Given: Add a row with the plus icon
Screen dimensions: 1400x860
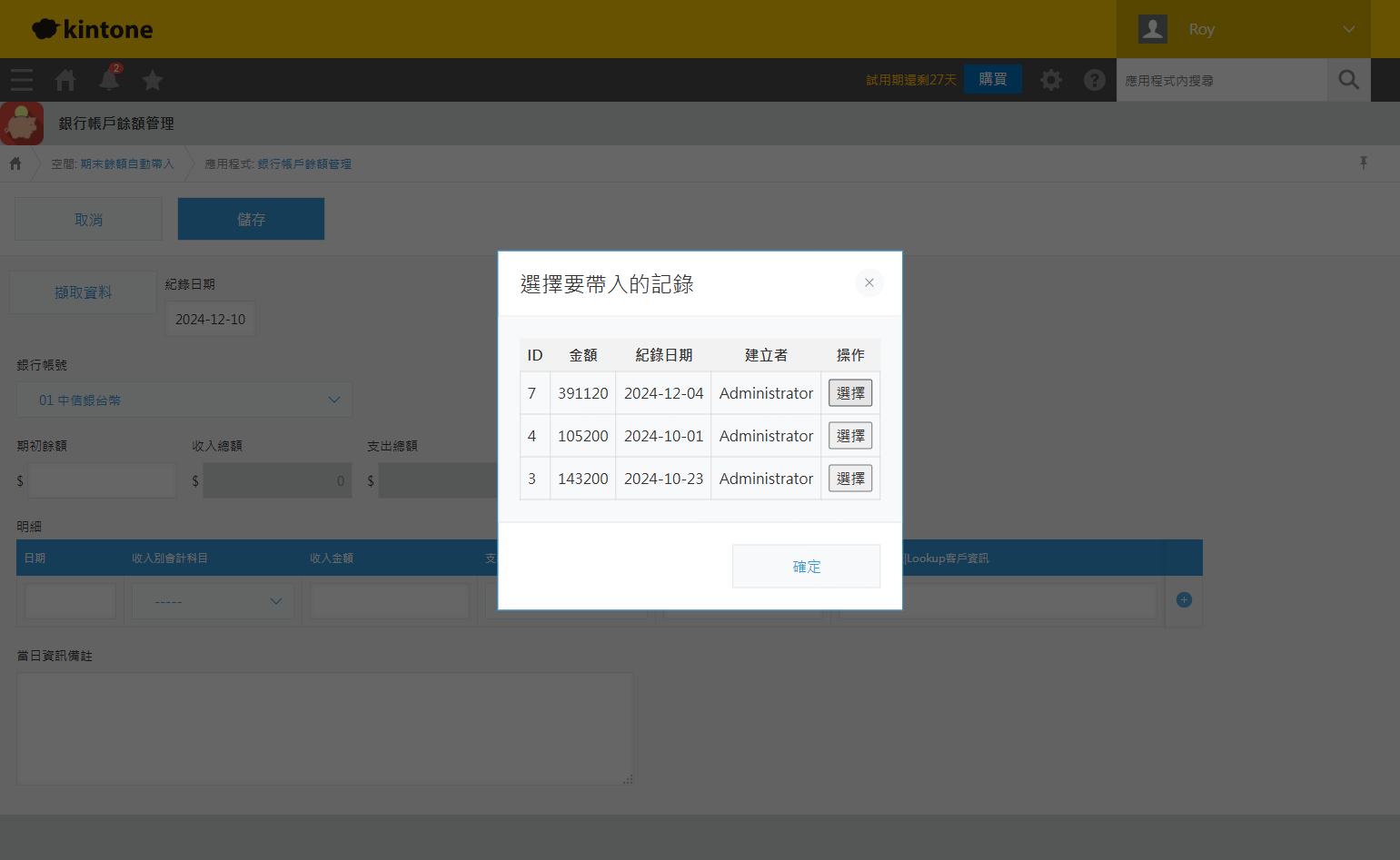Looking at the screenshot, I should (1184, 599).
